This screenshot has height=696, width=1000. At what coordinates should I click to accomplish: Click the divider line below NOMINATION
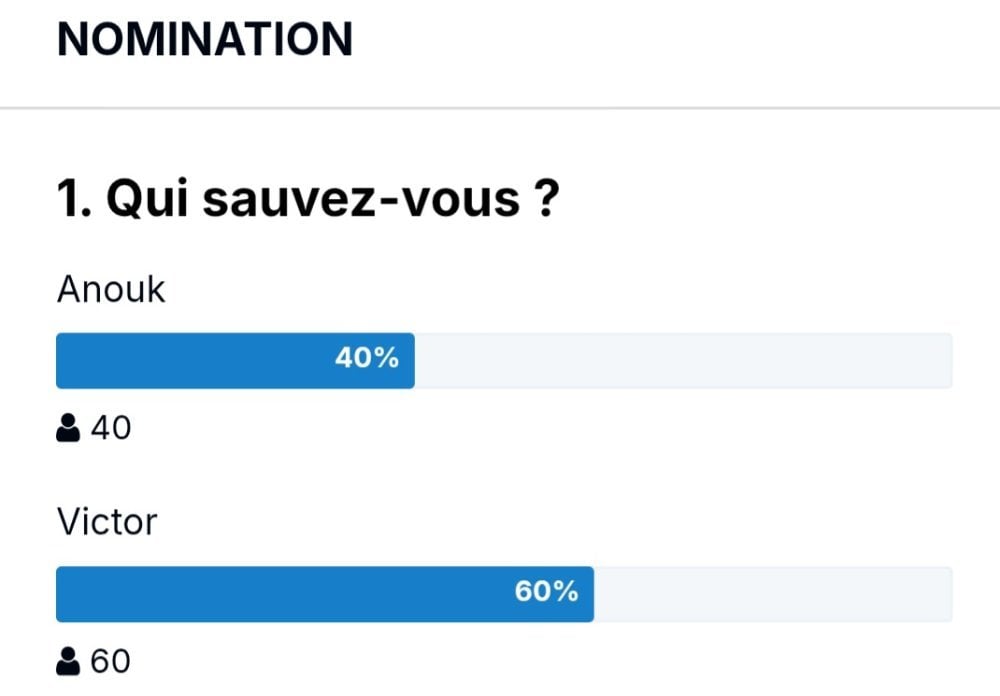click(x=500, y=108)
